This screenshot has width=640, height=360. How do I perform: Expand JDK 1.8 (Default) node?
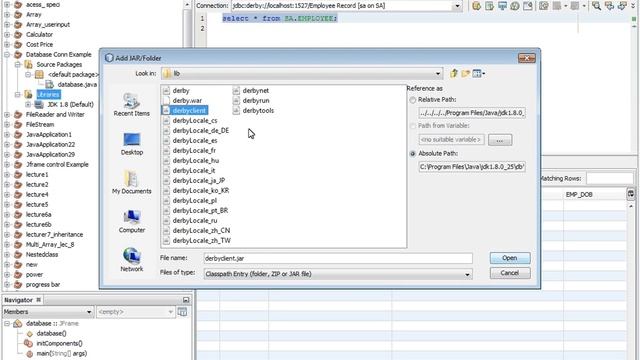[x=28, y=104]
